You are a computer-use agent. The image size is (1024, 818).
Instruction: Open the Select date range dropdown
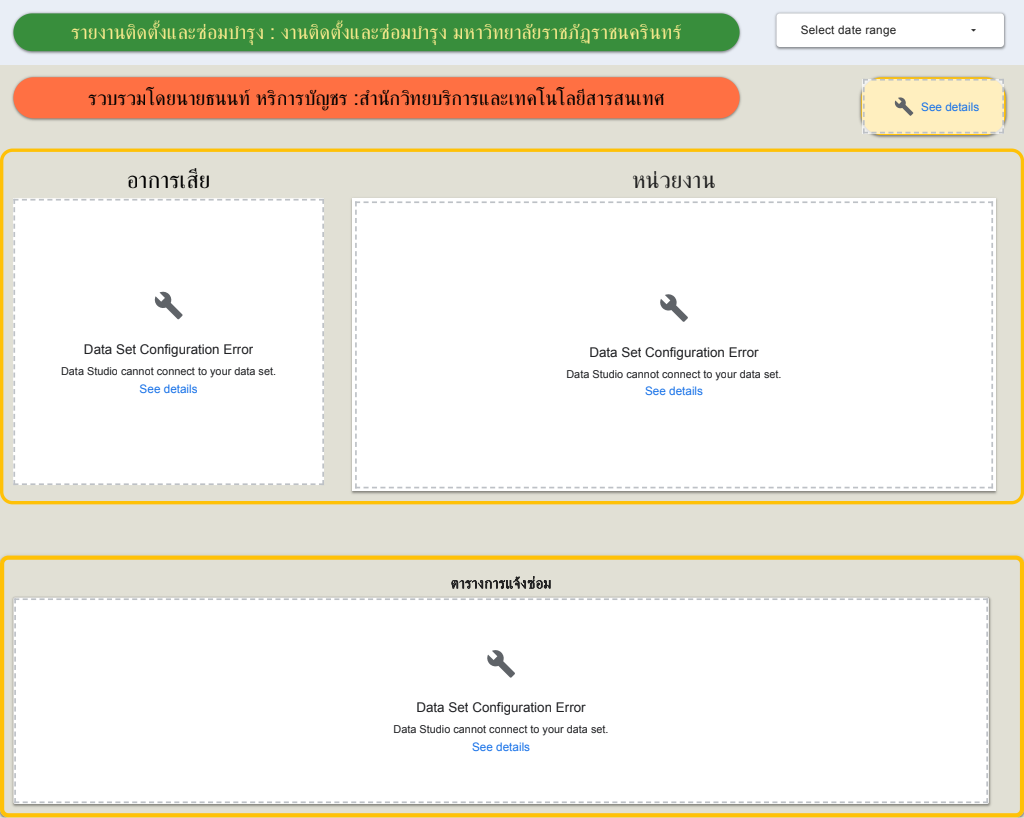click(x=889, y=30)
